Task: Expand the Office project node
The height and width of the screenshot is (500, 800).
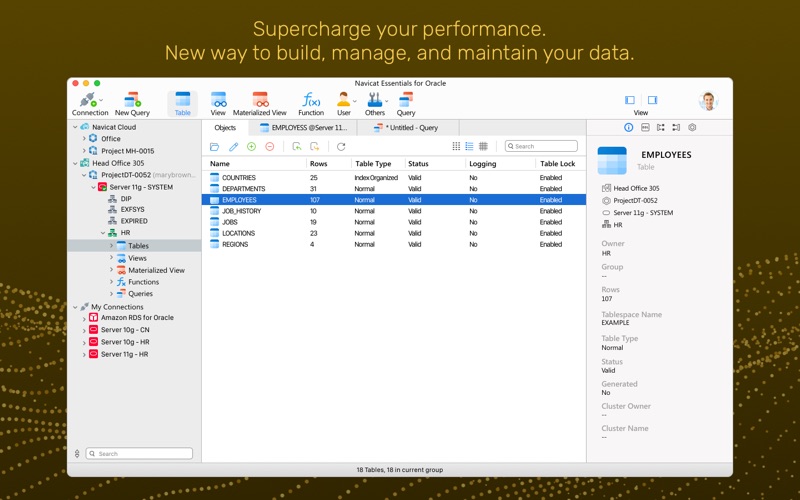Action: tap(84, 139)
